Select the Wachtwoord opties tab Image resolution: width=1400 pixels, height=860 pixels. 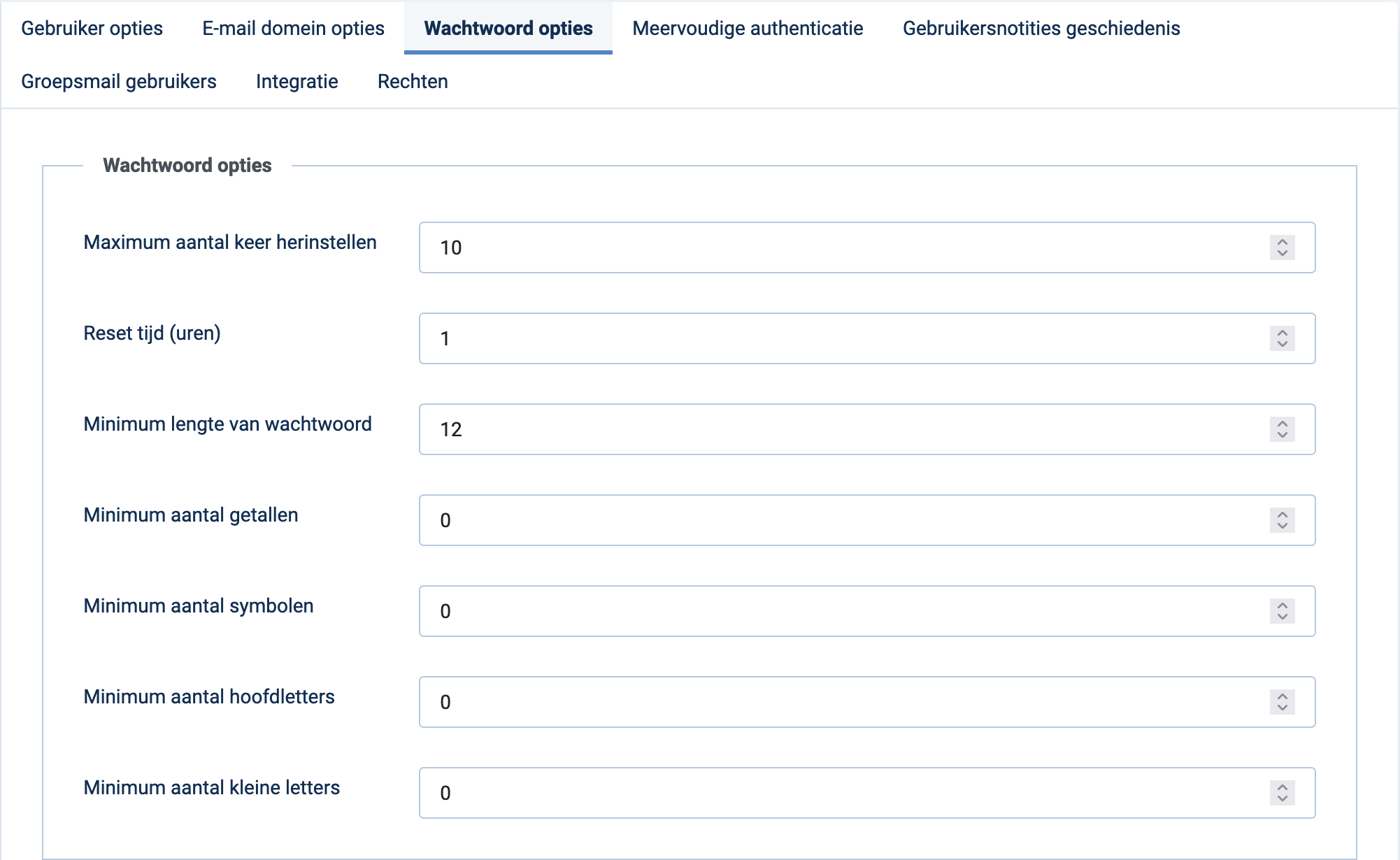508,28
